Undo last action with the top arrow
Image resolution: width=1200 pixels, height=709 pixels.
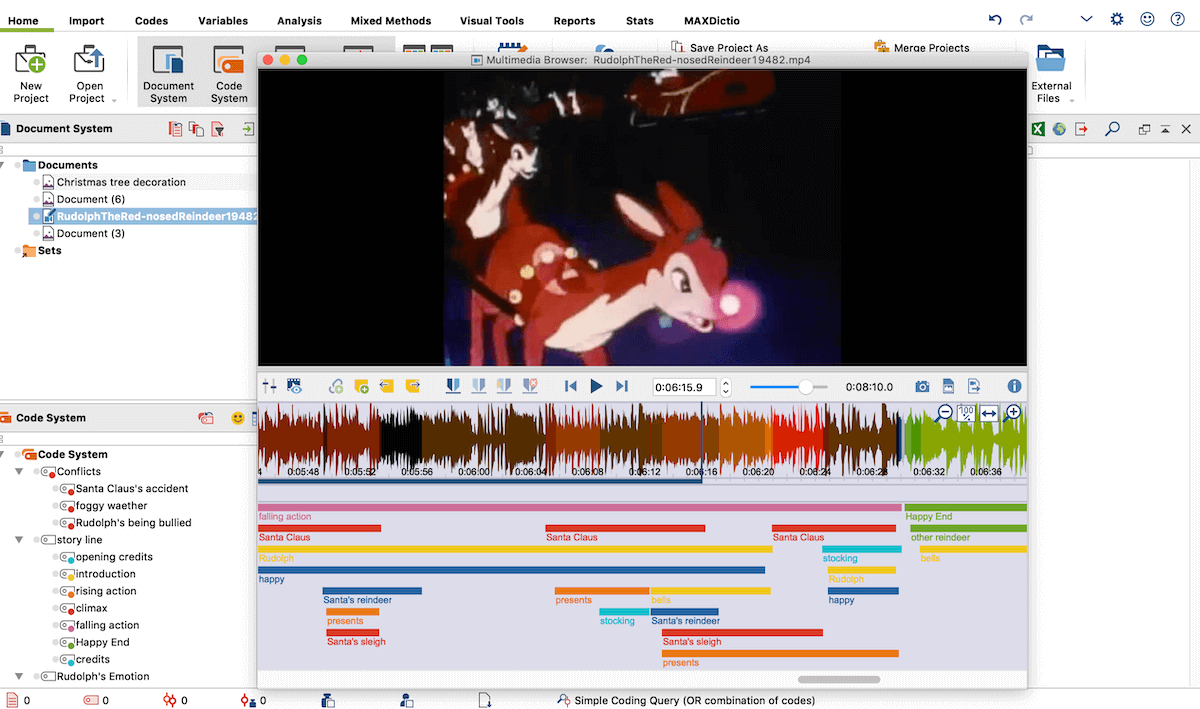click(995, 19)
